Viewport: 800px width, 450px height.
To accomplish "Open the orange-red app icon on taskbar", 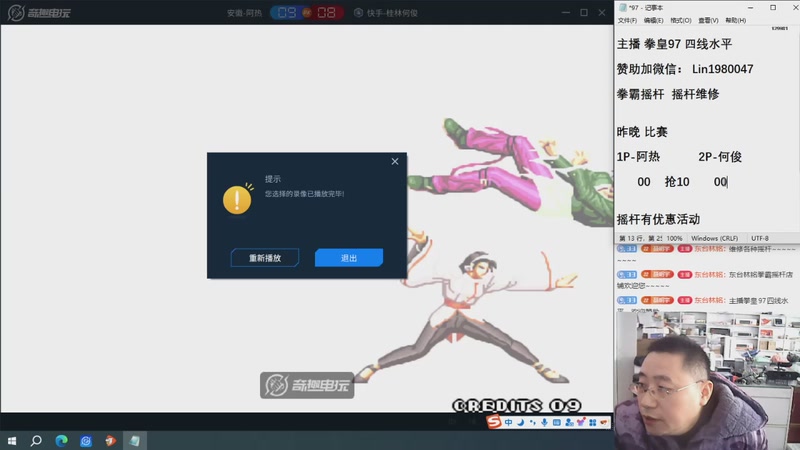I will point(110,440).
